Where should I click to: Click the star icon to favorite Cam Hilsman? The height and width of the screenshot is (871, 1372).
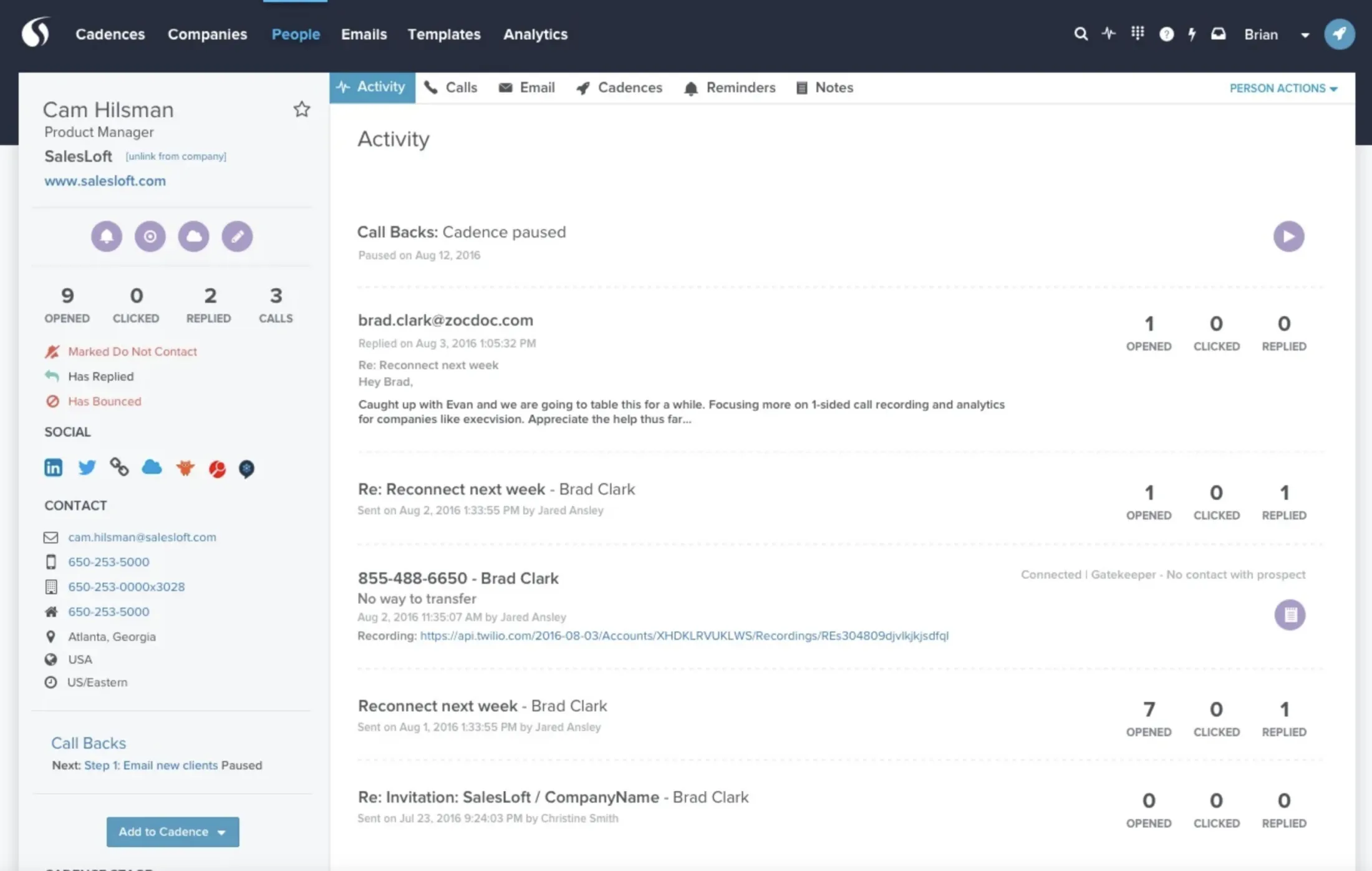pyautogui.click(x=302, y=109)
